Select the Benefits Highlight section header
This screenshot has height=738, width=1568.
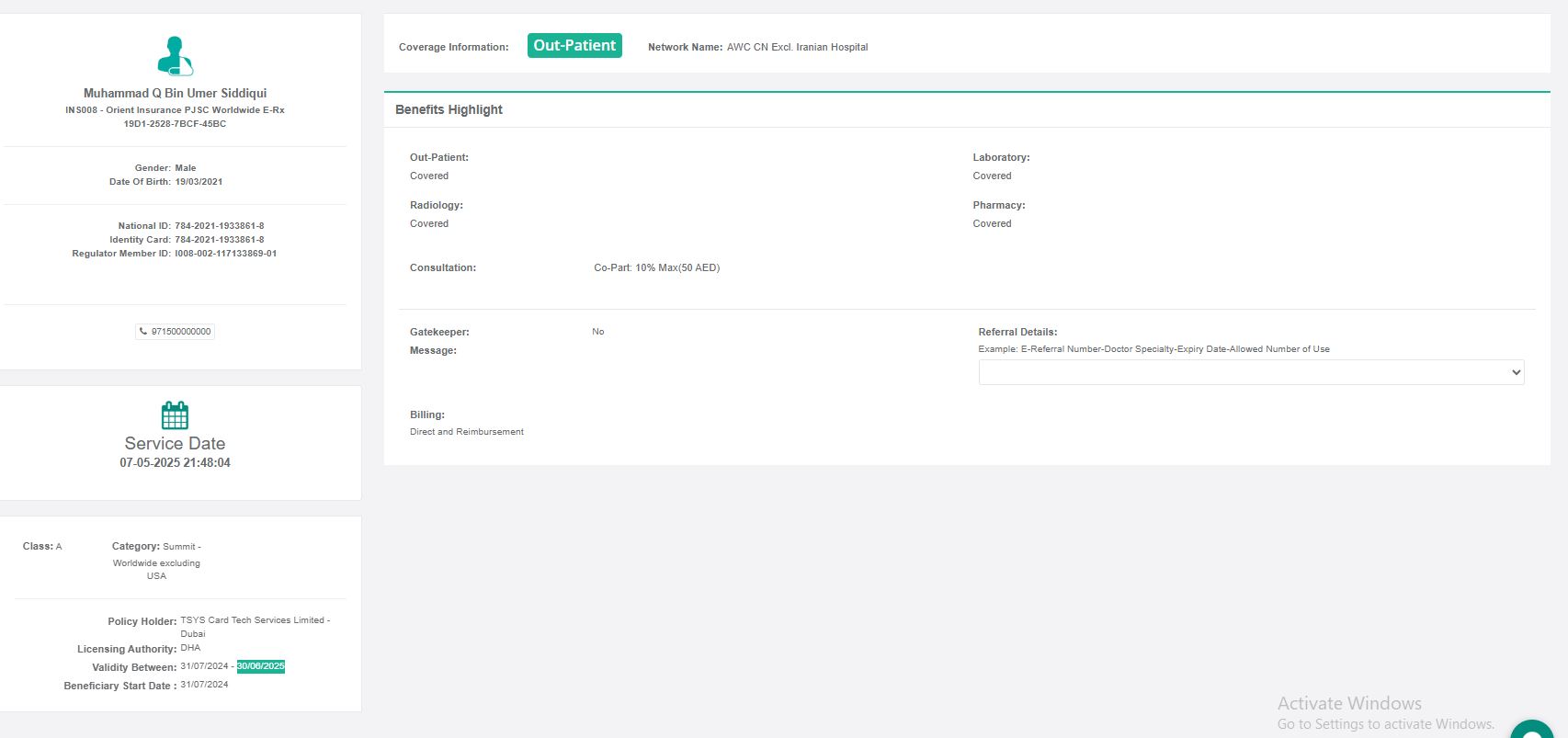point(449,109)
